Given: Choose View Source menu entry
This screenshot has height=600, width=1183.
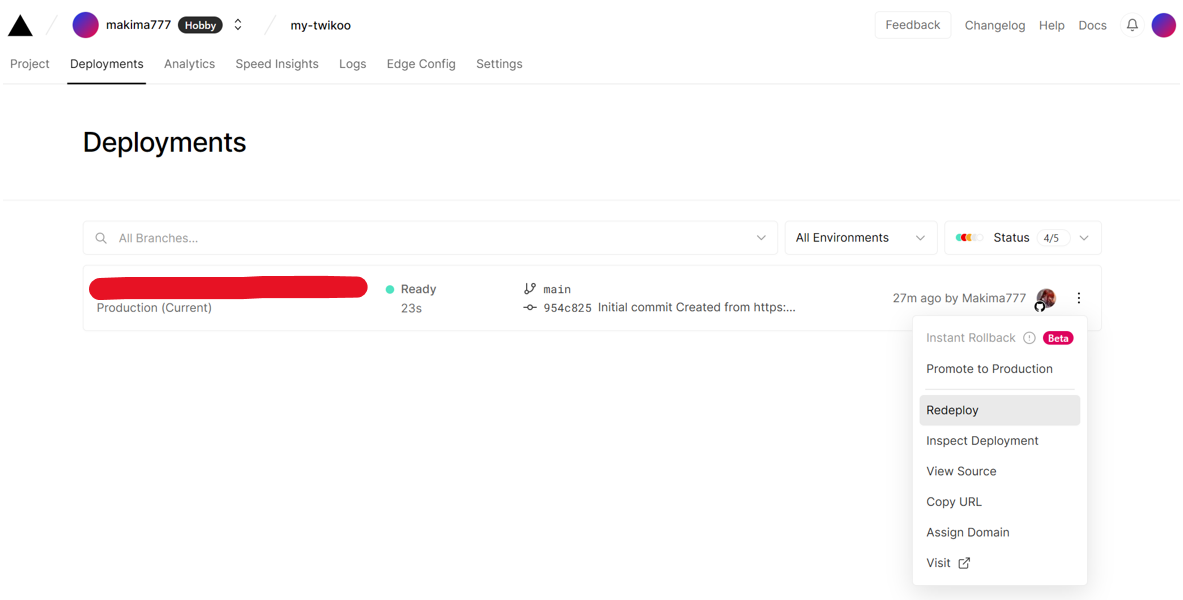Looking at the screenshot, I should pos(1000,472).
